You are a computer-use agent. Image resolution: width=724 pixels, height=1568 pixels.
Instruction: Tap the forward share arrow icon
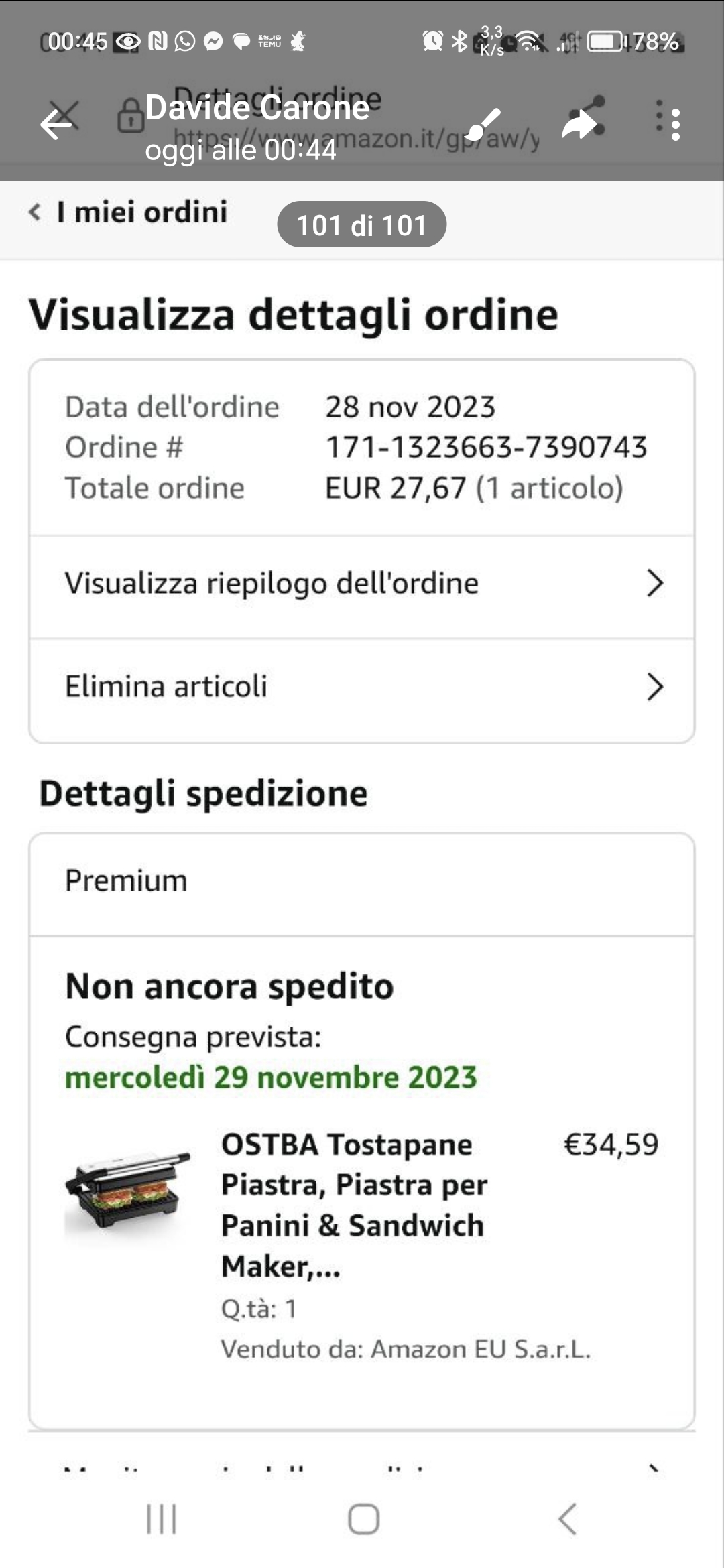(x=579, y=124)
